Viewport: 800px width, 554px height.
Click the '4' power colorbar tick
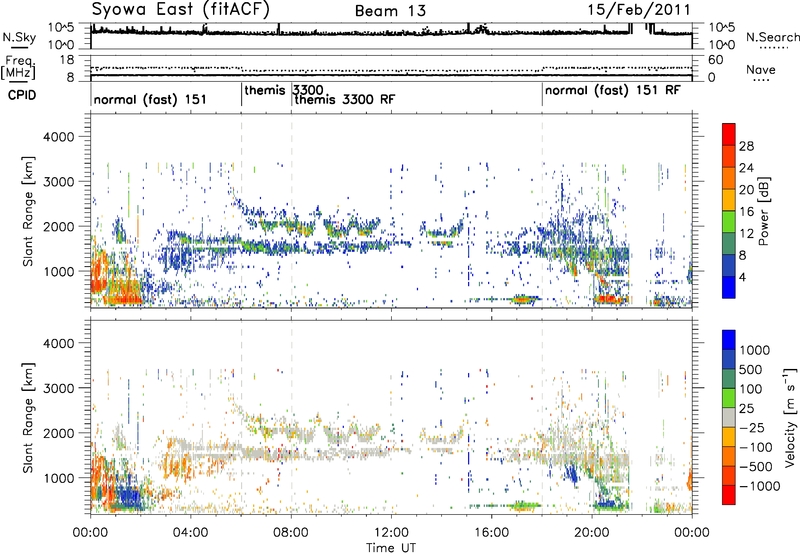[742, 277]
